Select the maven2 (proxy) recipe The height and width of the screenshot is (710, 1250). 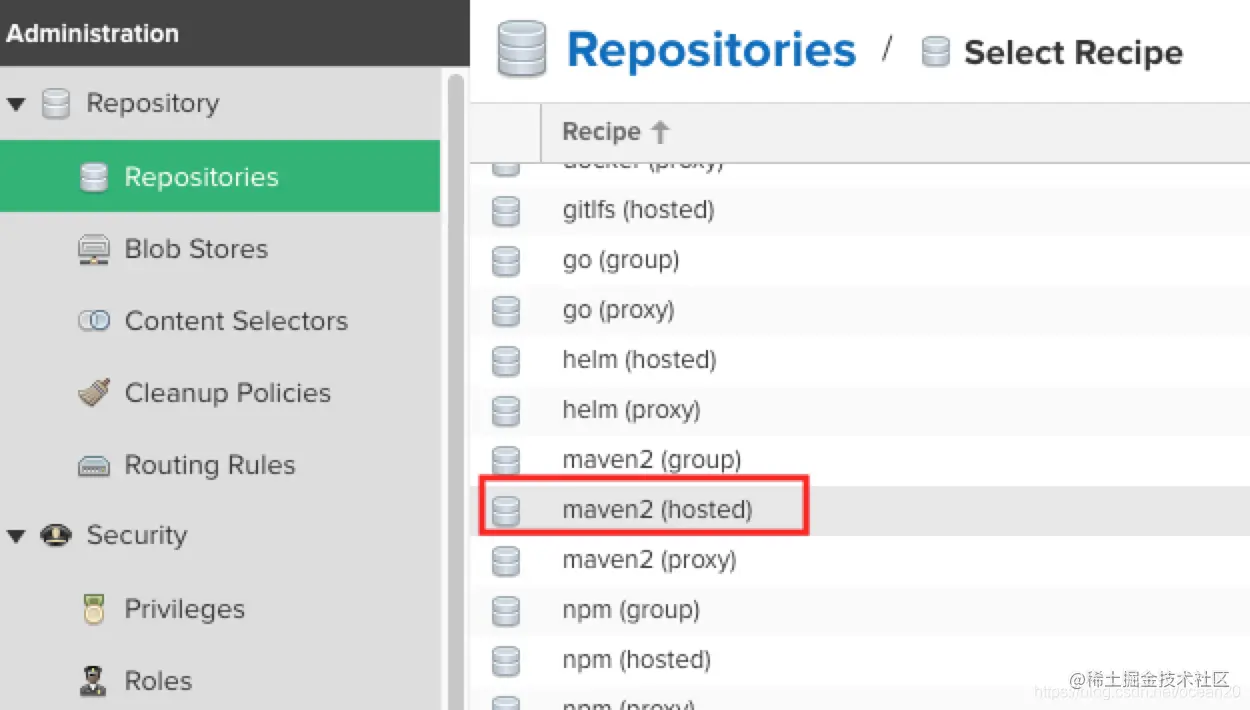tap(649, 560)
